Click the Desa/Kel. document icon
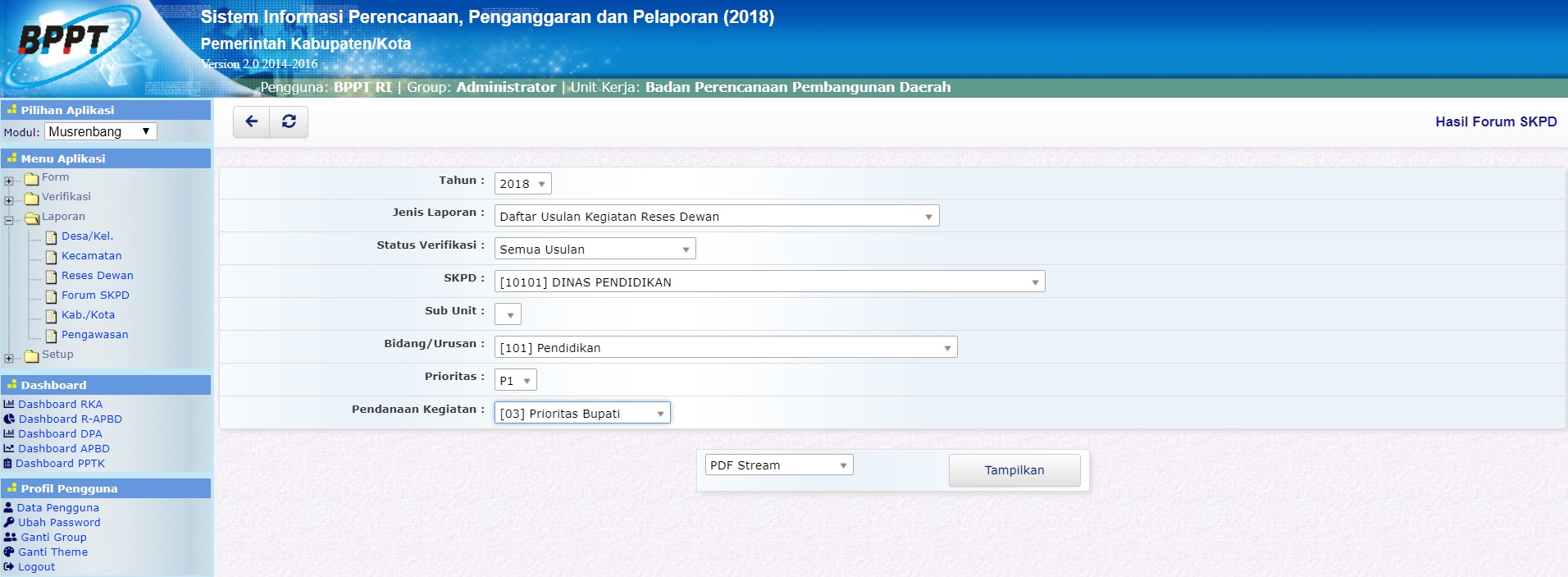 pos(52,237)
